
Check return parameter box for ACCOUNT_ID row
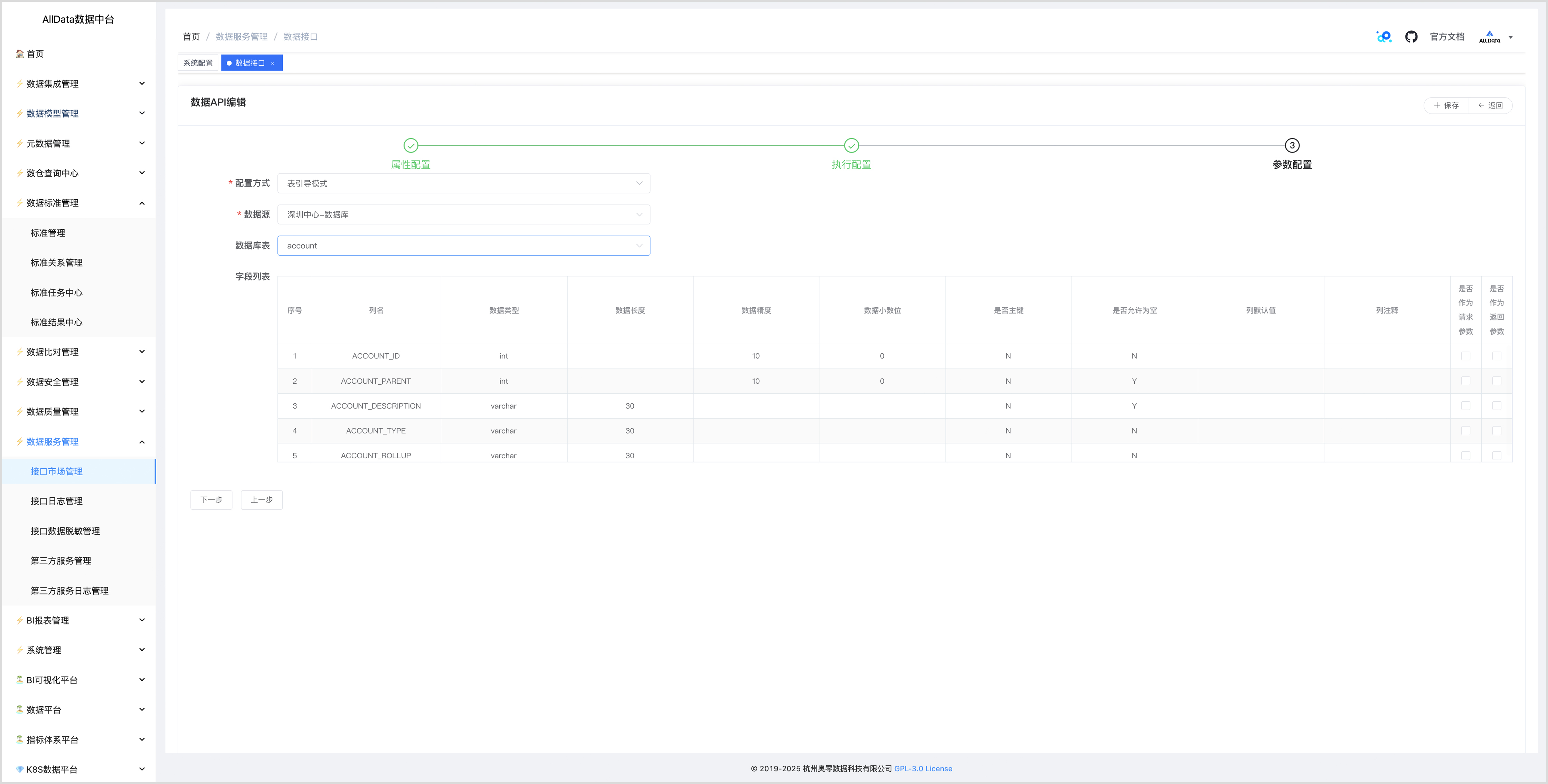point(1497,356)
